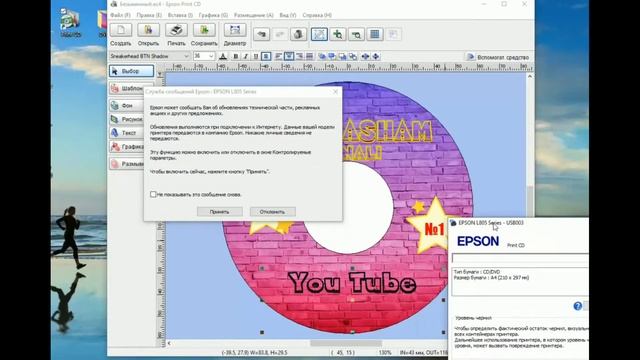Click the zoom in magnifier icon

tap(338, 34)
